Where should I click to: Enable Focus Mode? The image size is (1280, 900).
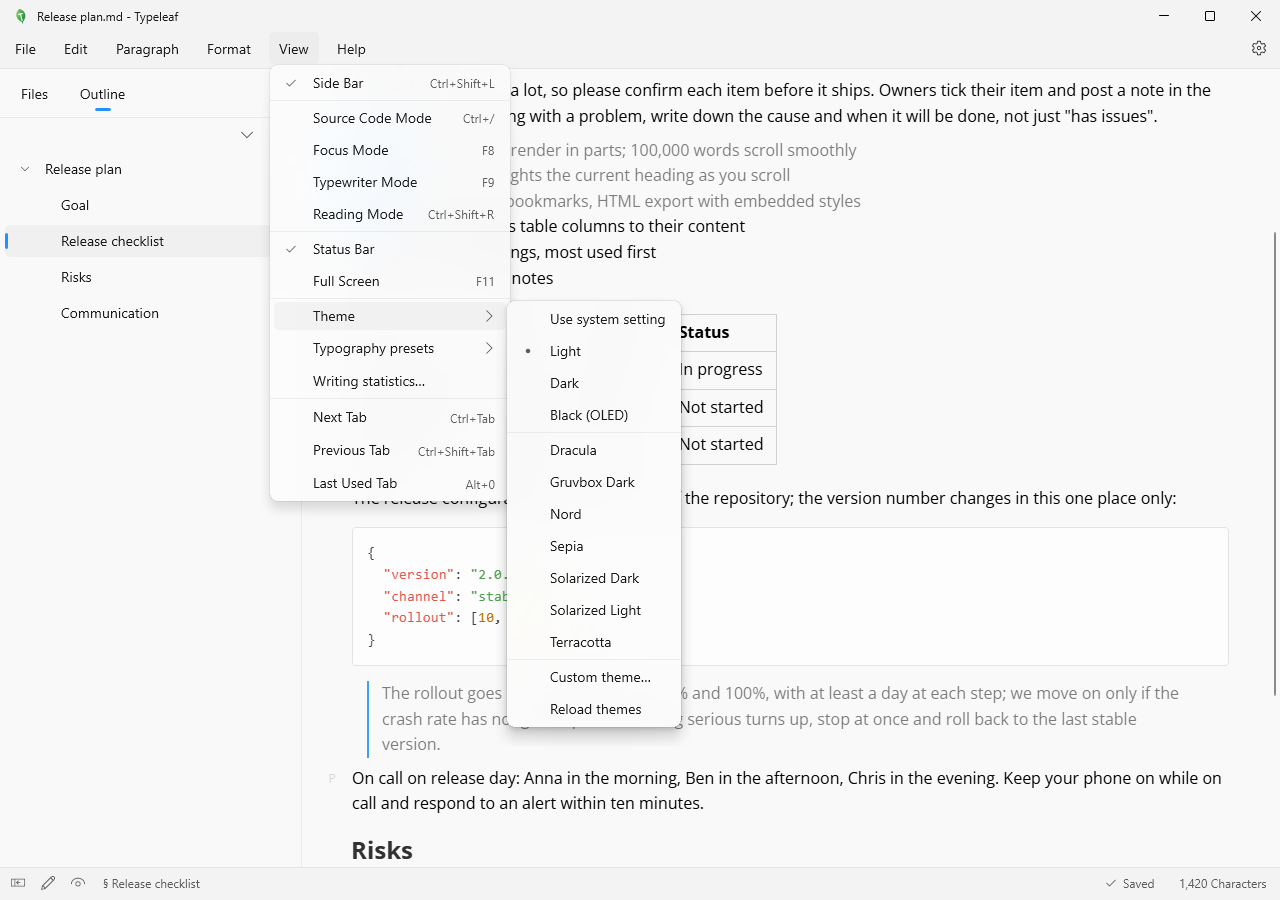click(390, 150)
